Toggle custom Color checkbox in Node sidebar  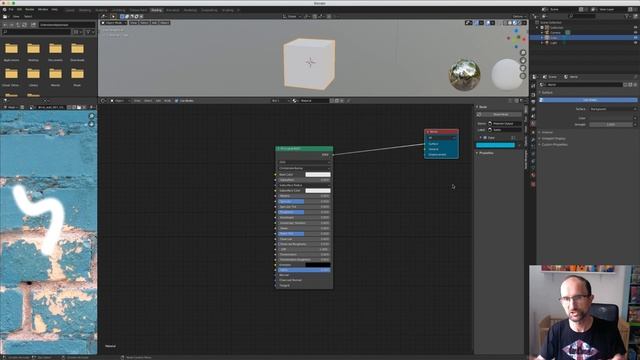coord(485,138)
